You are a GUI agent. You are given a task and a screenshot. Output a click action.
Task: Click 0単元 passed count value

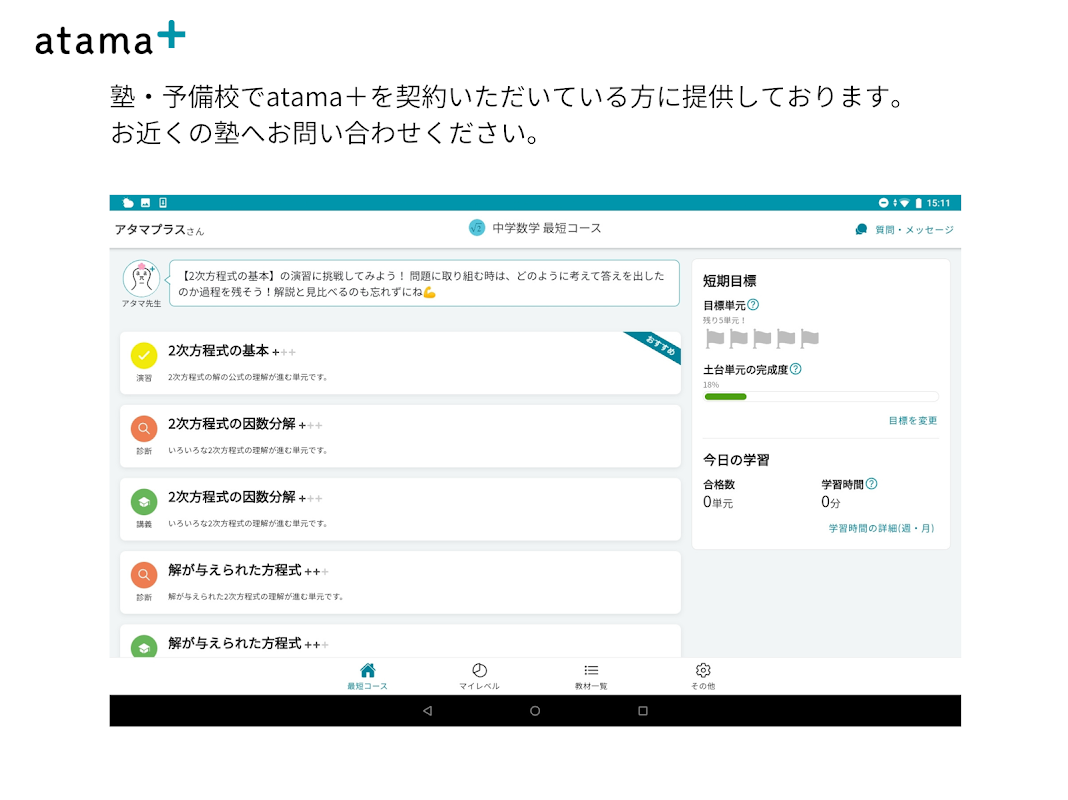click(x=718, y=502)
